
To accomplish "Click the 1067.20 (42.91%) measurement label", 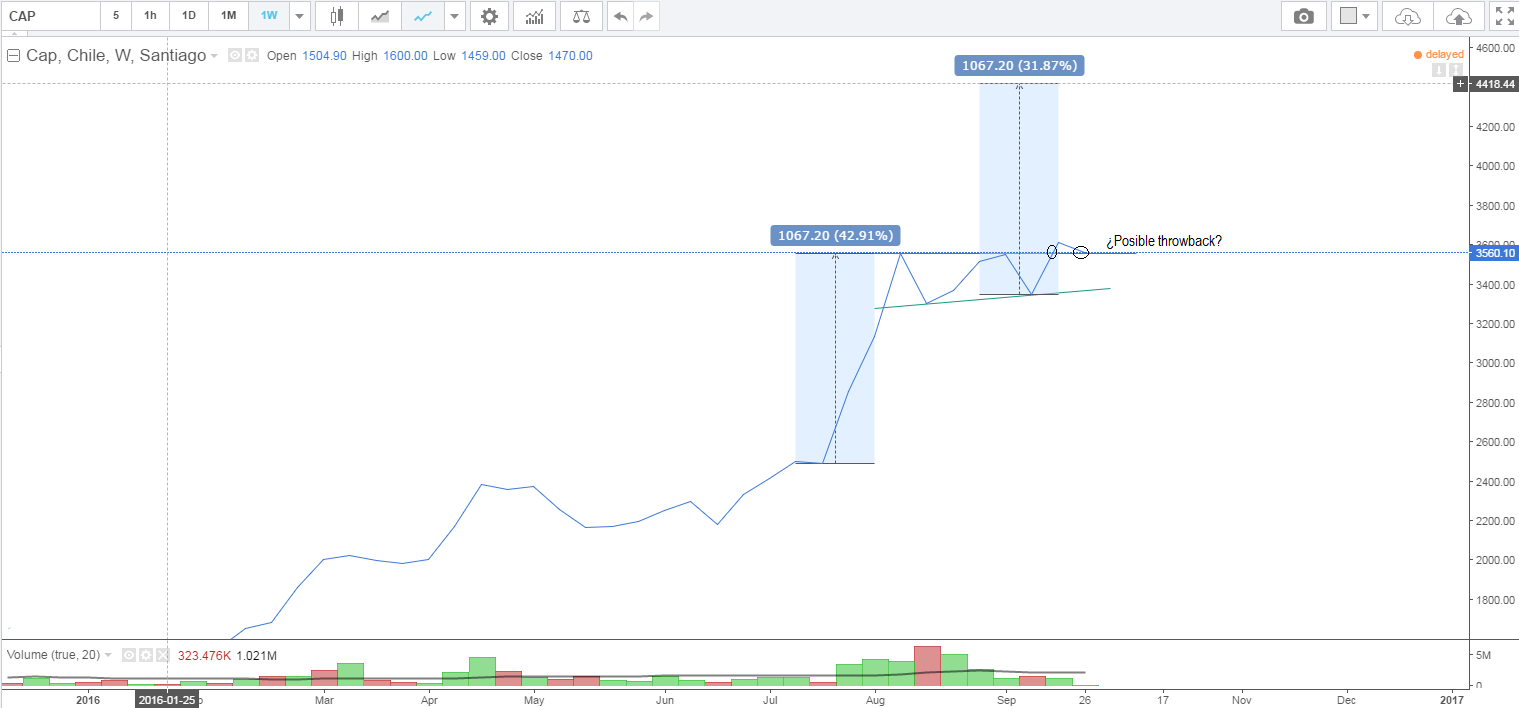I will [836, 236].
